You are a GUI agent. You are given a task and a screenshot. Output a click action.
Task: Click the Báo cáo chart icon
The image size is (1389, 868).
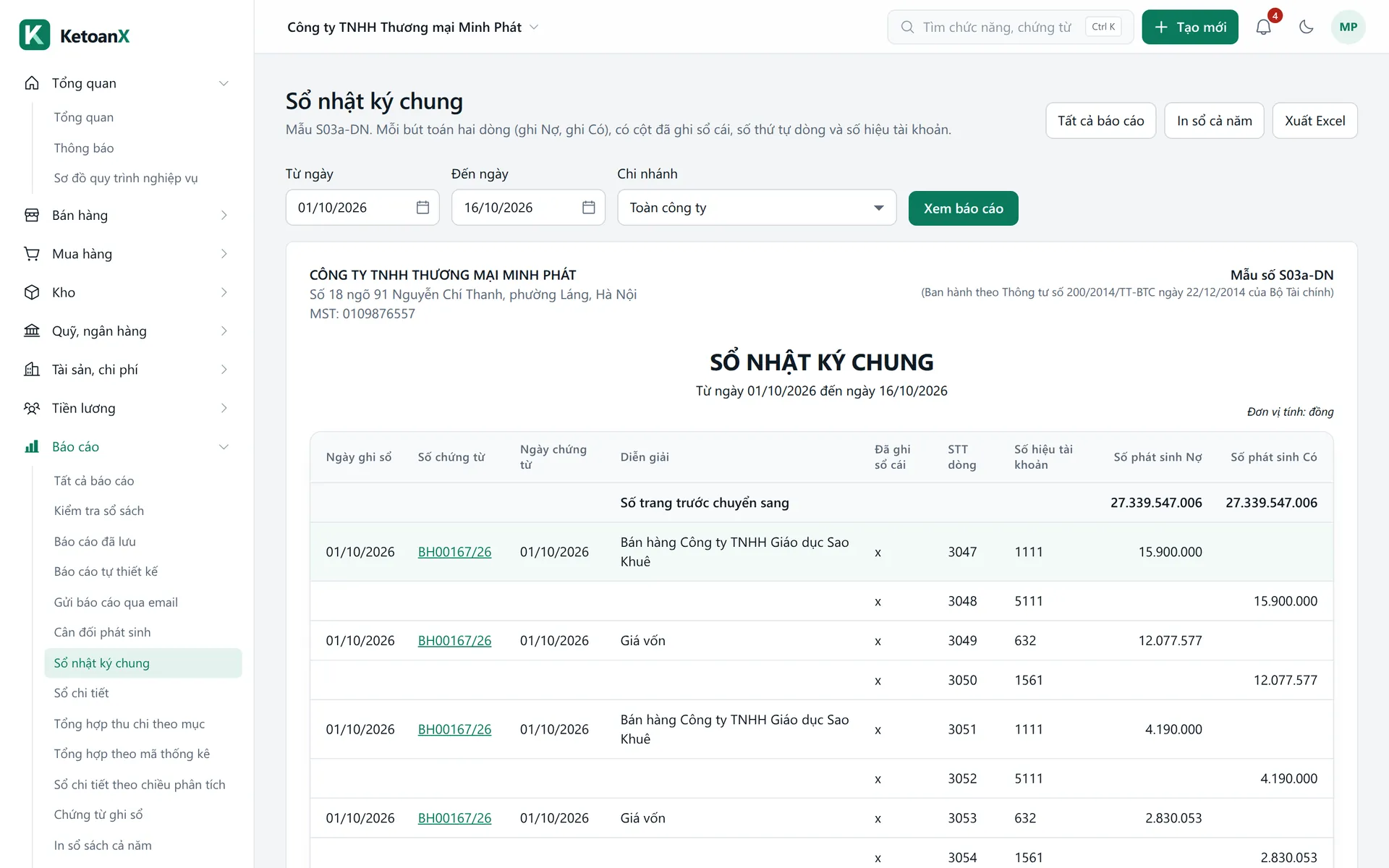[32, 447]
